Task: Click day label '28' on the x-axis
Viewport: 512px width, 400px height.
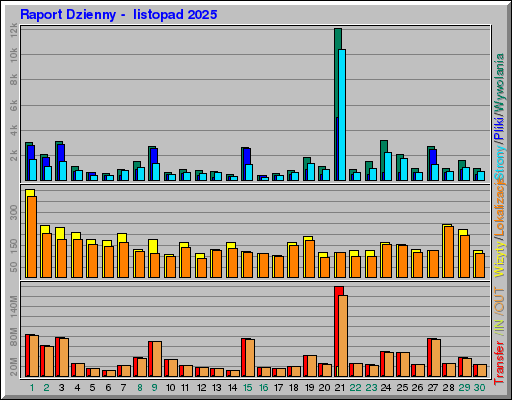Action: tap(449, 388)
